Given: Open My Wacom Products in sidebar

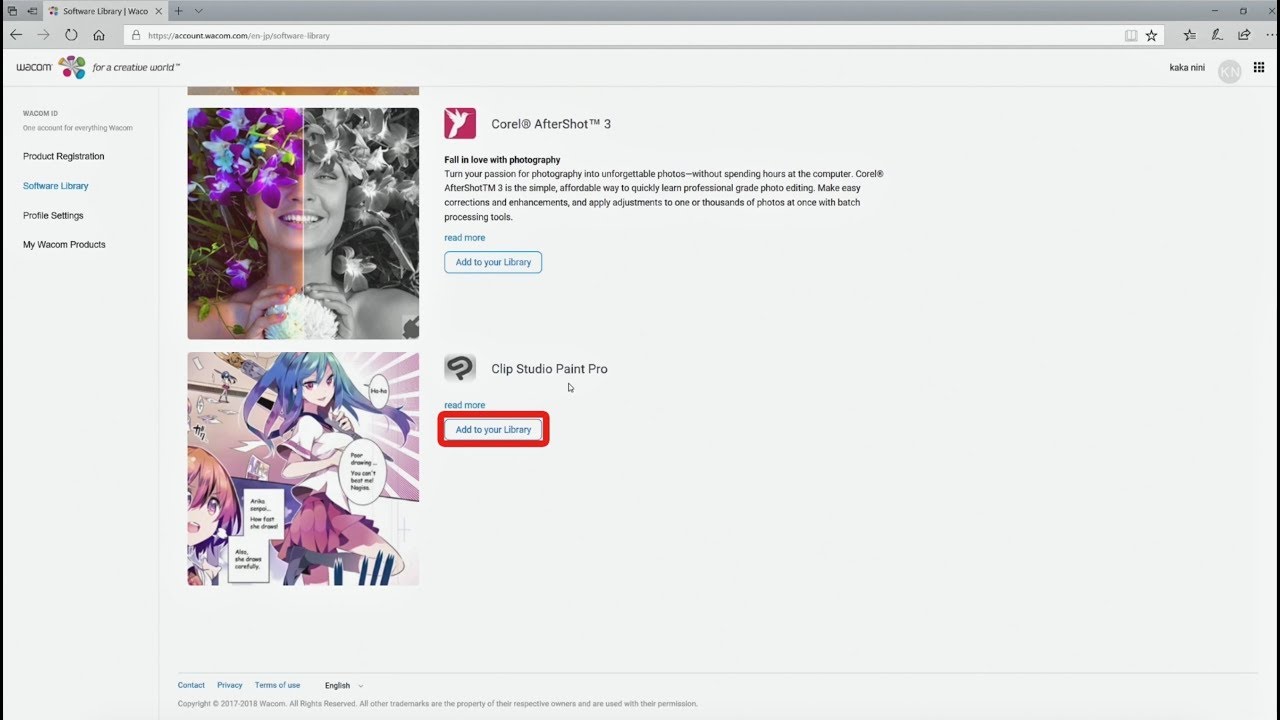Looking at the screenshot, I should tap(64, 244).
